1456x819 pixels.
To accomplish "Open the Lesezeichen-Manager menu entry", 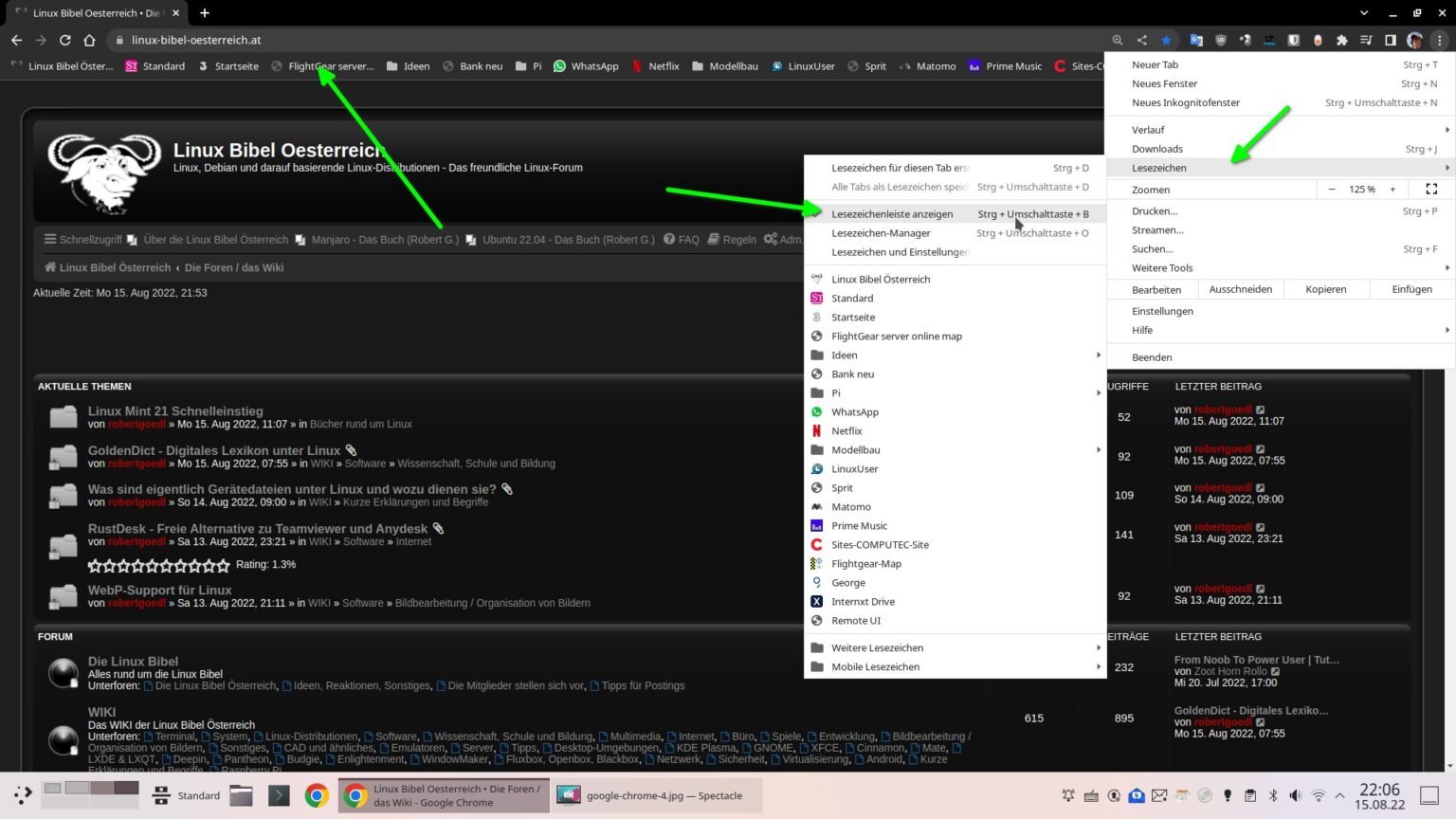I will 881,232.
